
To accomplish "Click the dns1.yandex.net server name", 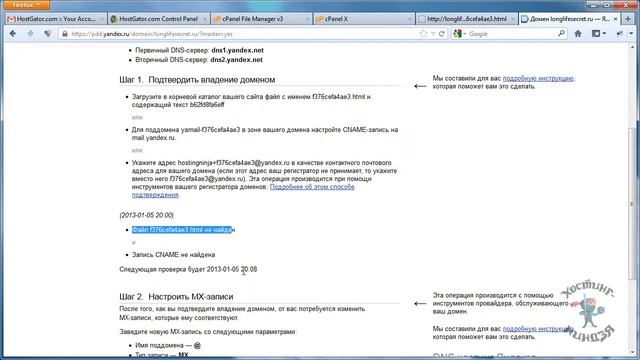I will coord(237,50).
